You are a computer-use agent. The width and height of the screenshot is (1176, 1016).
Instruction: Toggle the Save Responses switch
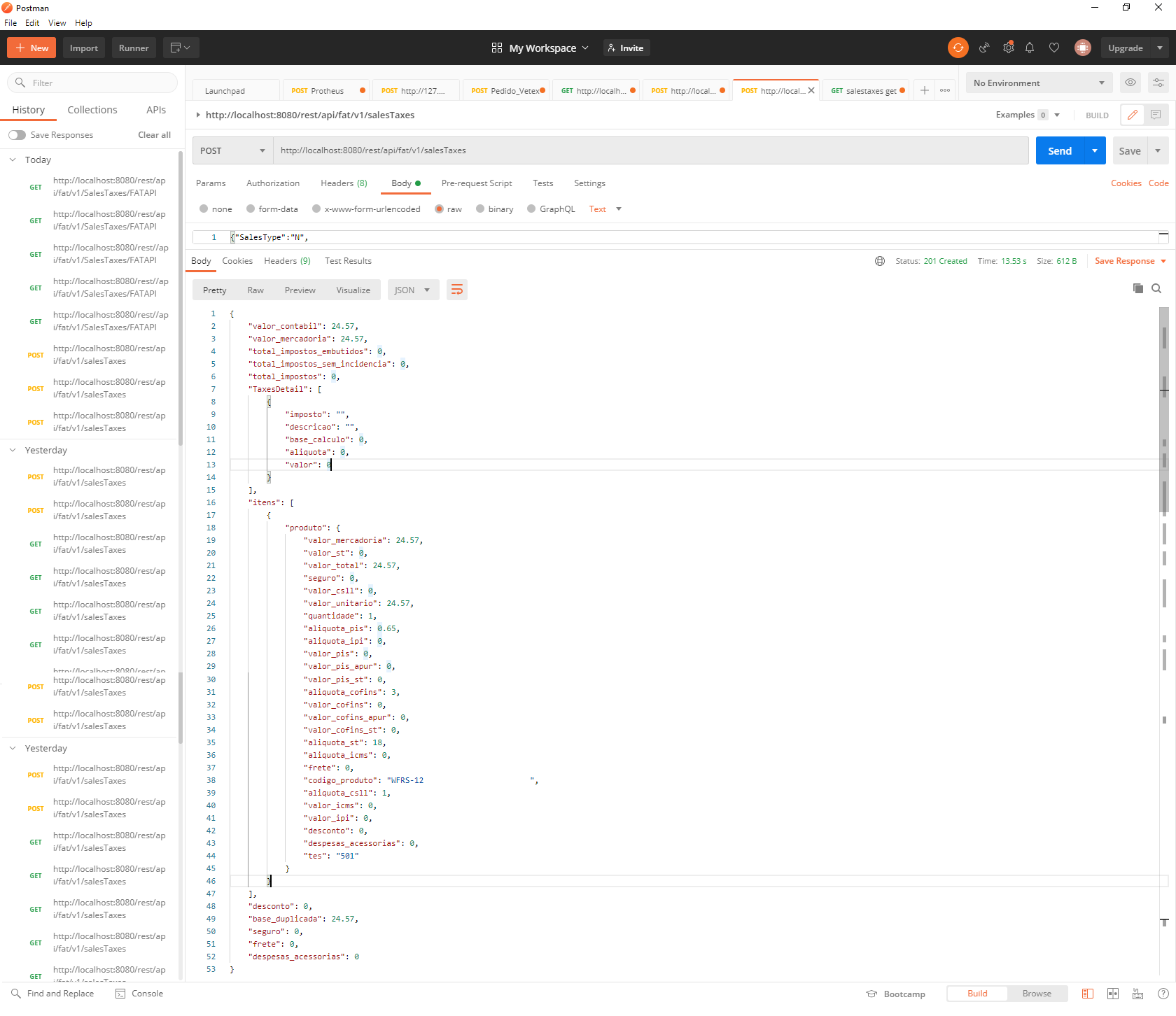(17, 135)
